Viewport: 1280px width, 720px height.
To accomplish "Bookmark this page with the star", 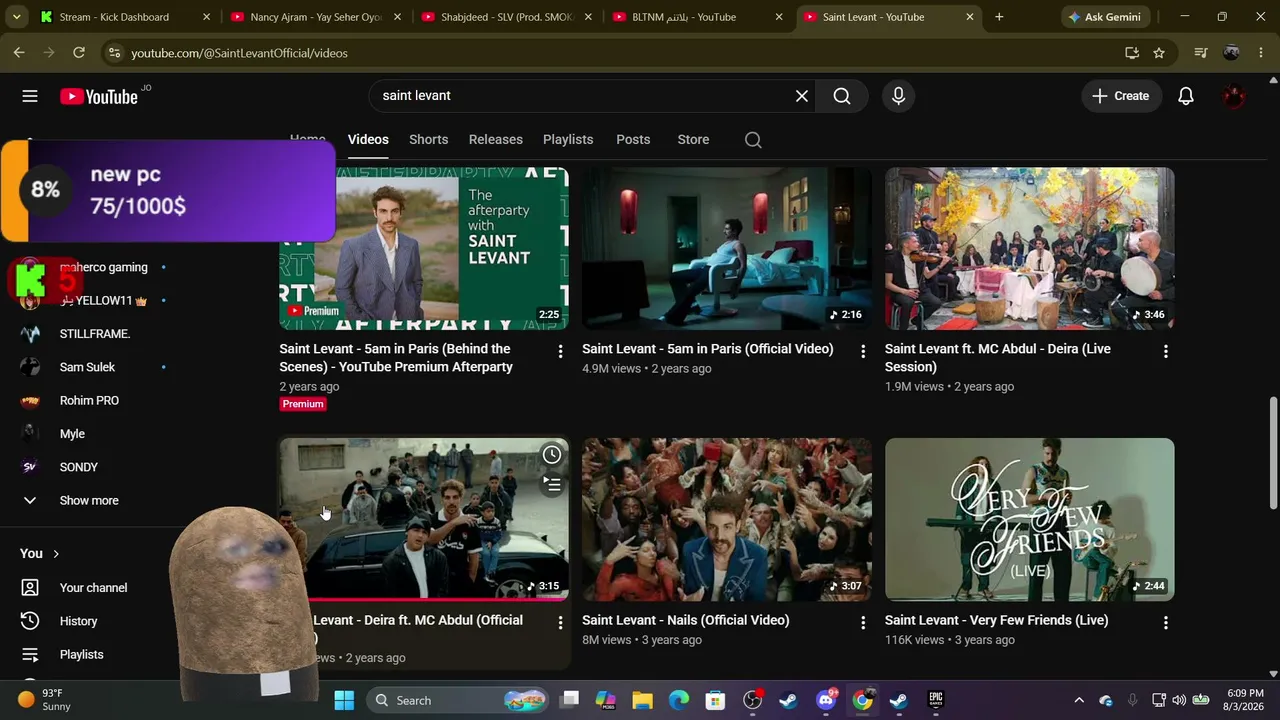I will click(x=1159, y=53).
